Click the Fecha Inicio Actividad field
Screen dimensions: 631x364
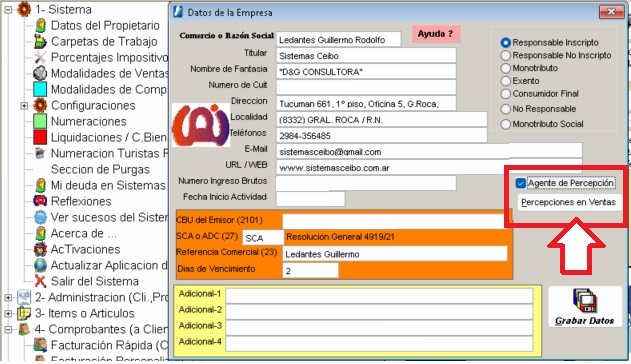(x=310, y=199)
